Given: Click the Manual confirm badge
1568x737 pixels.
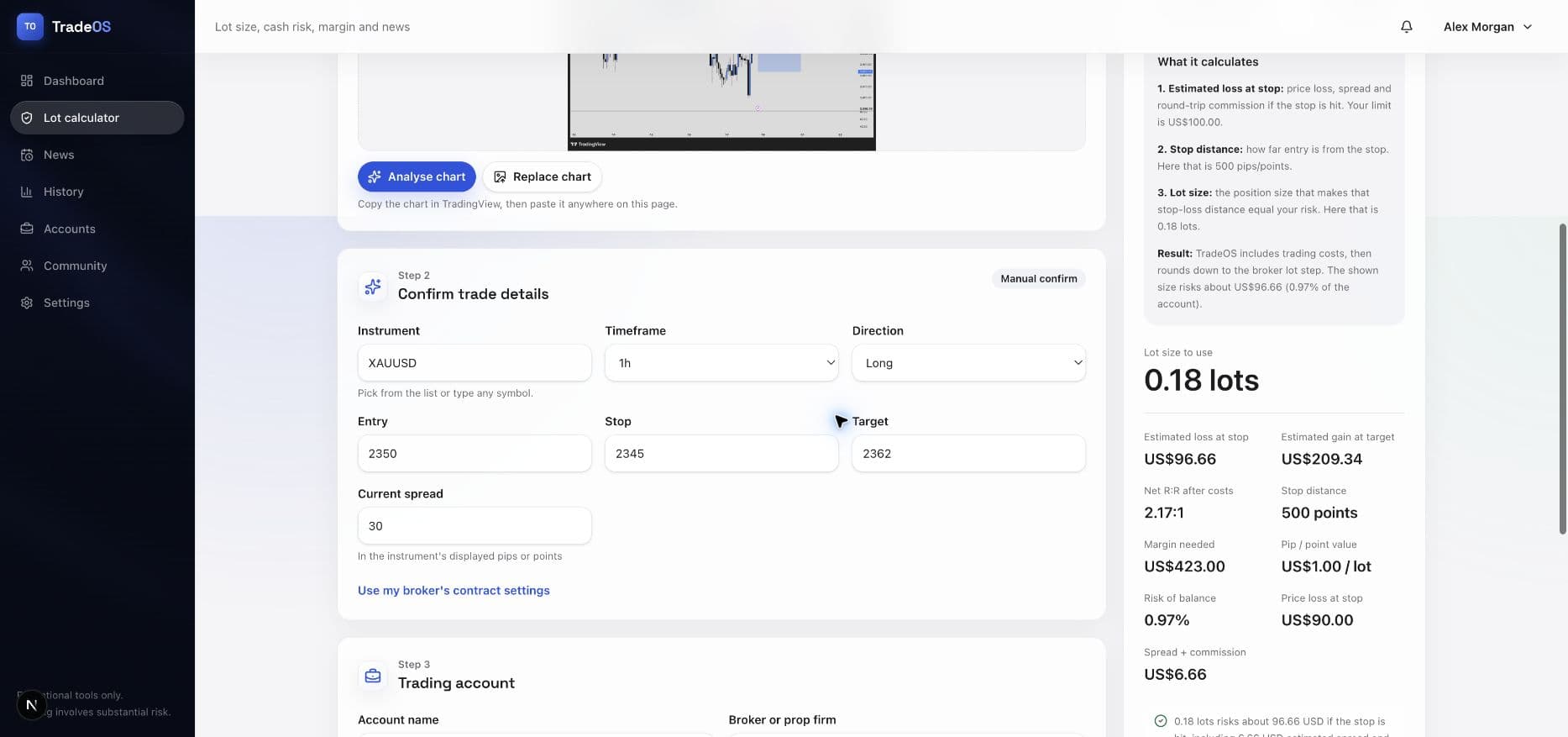Looking at the screenshot, I should tap(1038, 279).
